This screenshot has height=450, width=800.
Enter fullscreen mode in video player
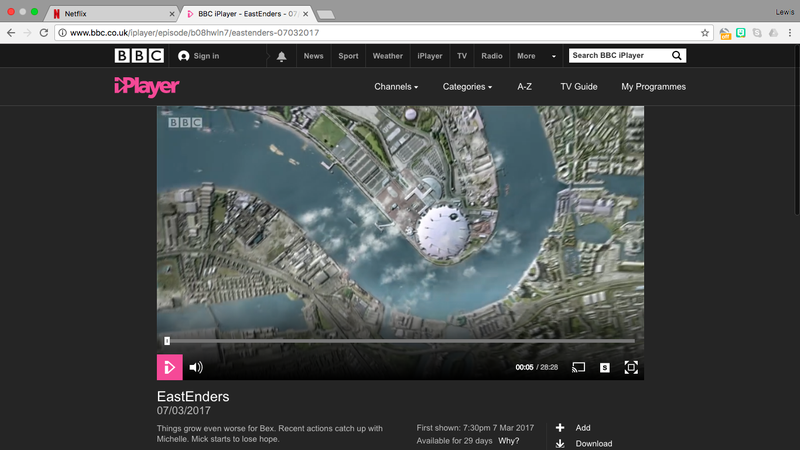[x=631, y=368]
